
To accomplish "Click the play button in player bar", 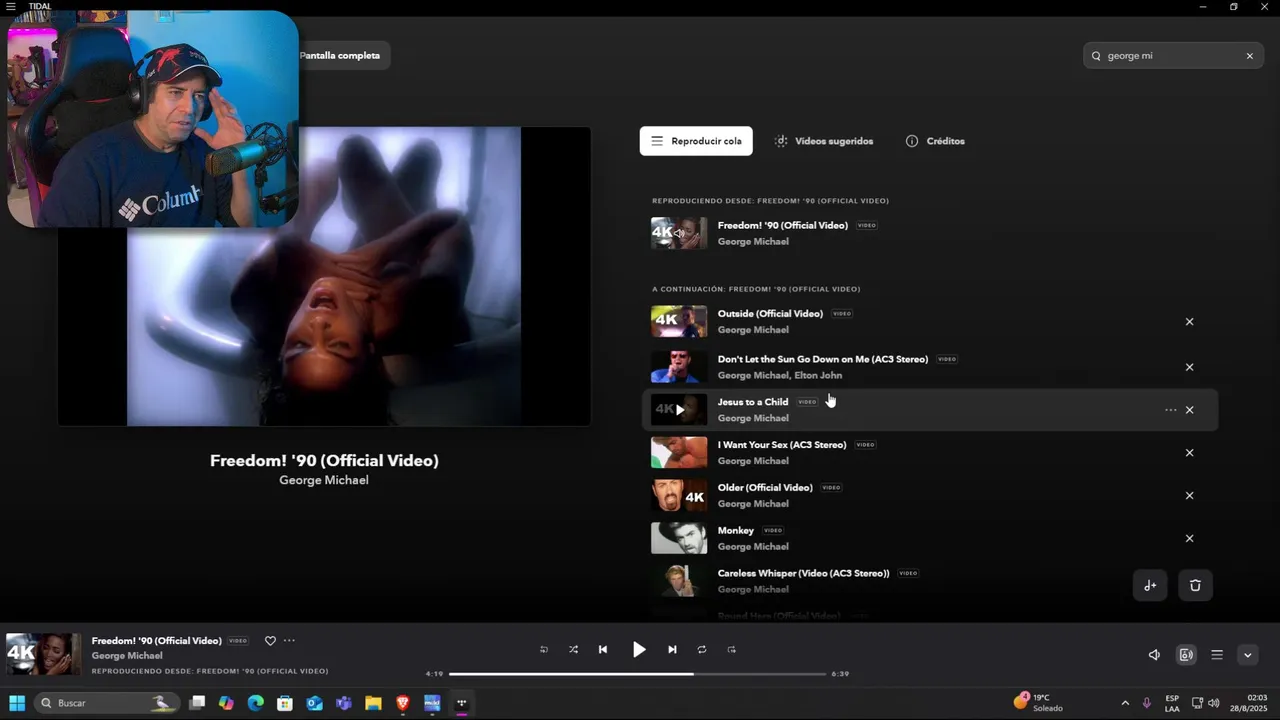I will (x=639, y=650).
